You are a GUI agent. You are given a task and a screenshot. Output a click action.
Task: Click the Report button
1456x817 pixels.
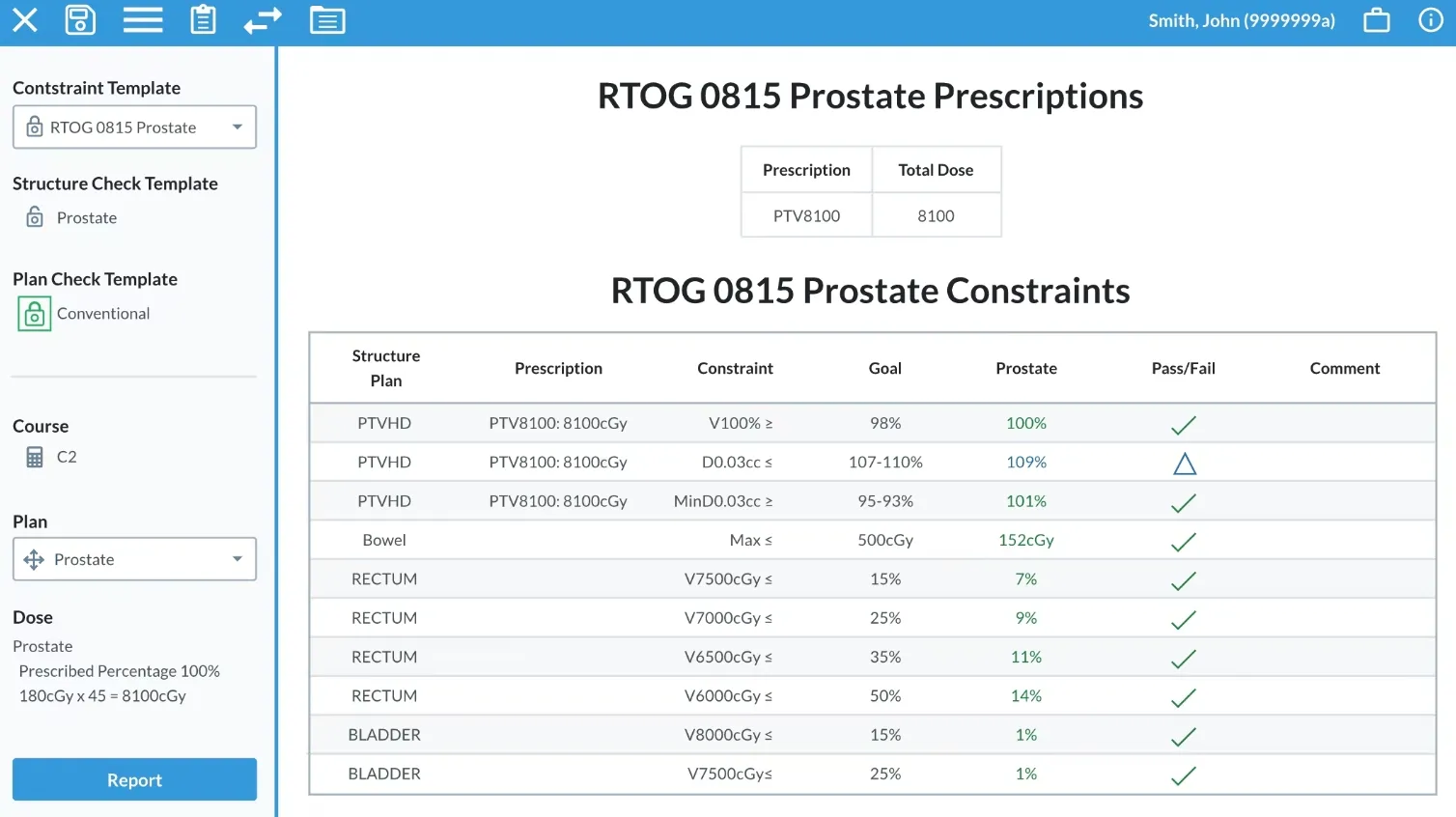pos(134,779)
